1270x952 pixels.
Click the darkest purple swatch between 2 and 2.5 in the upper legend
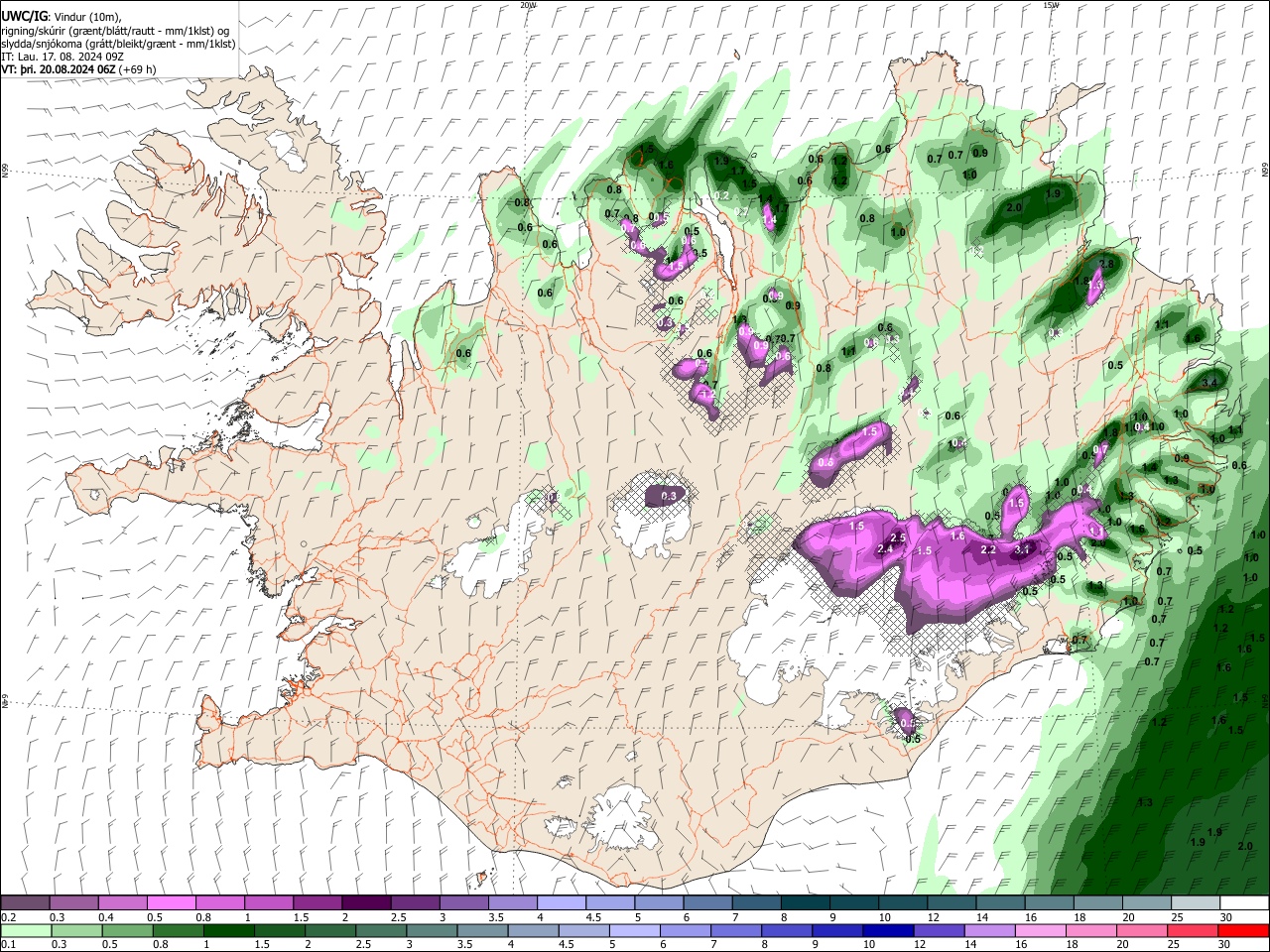tap(365, 903)
